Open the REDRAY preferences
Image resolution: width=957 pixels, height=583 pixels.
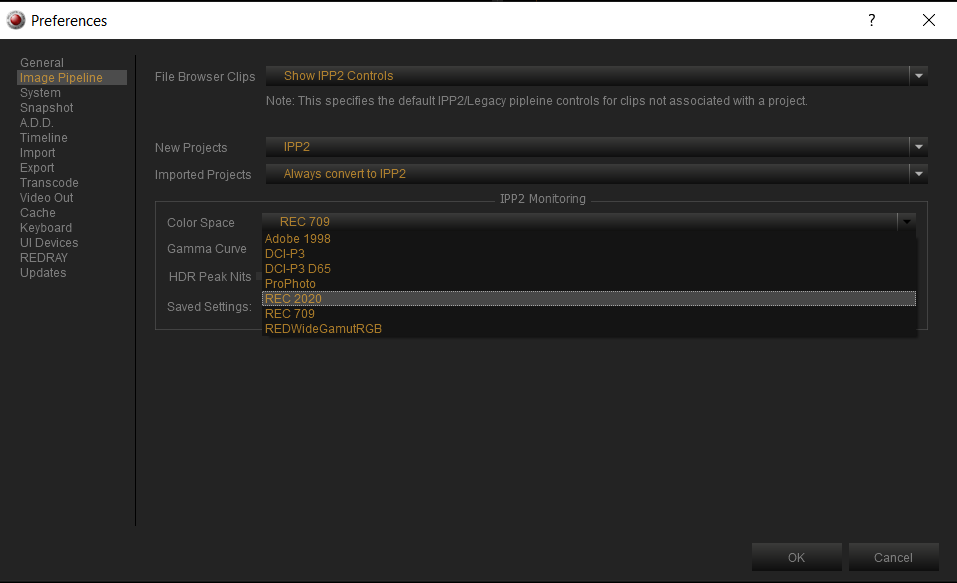coord(43,257)
